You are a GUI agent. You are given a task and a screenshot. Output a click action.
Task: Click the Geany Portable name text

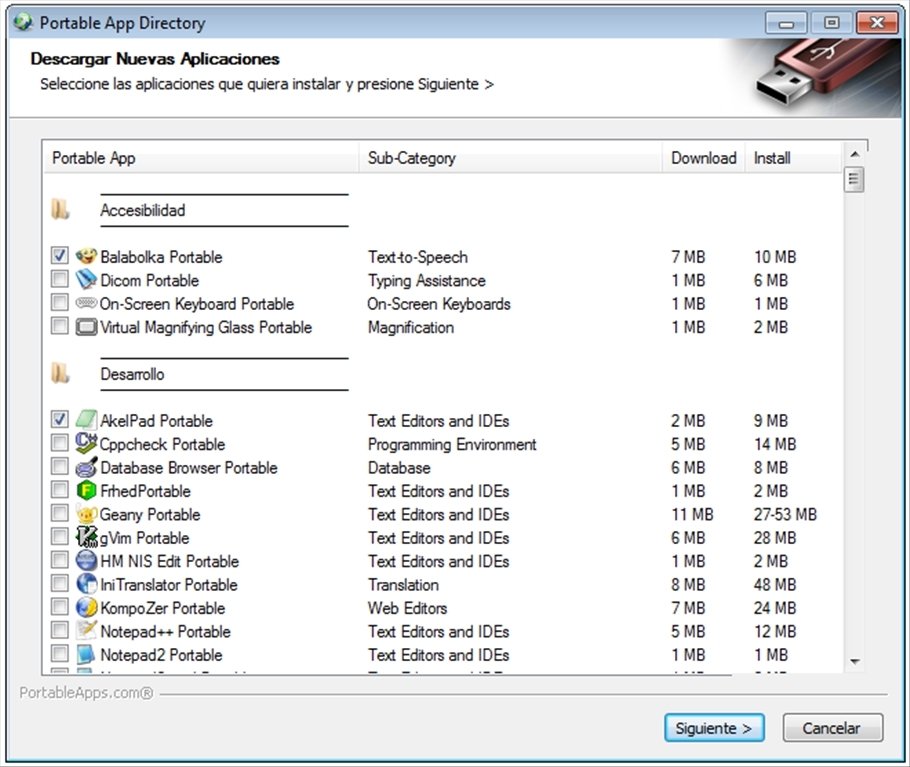[150, 515]
